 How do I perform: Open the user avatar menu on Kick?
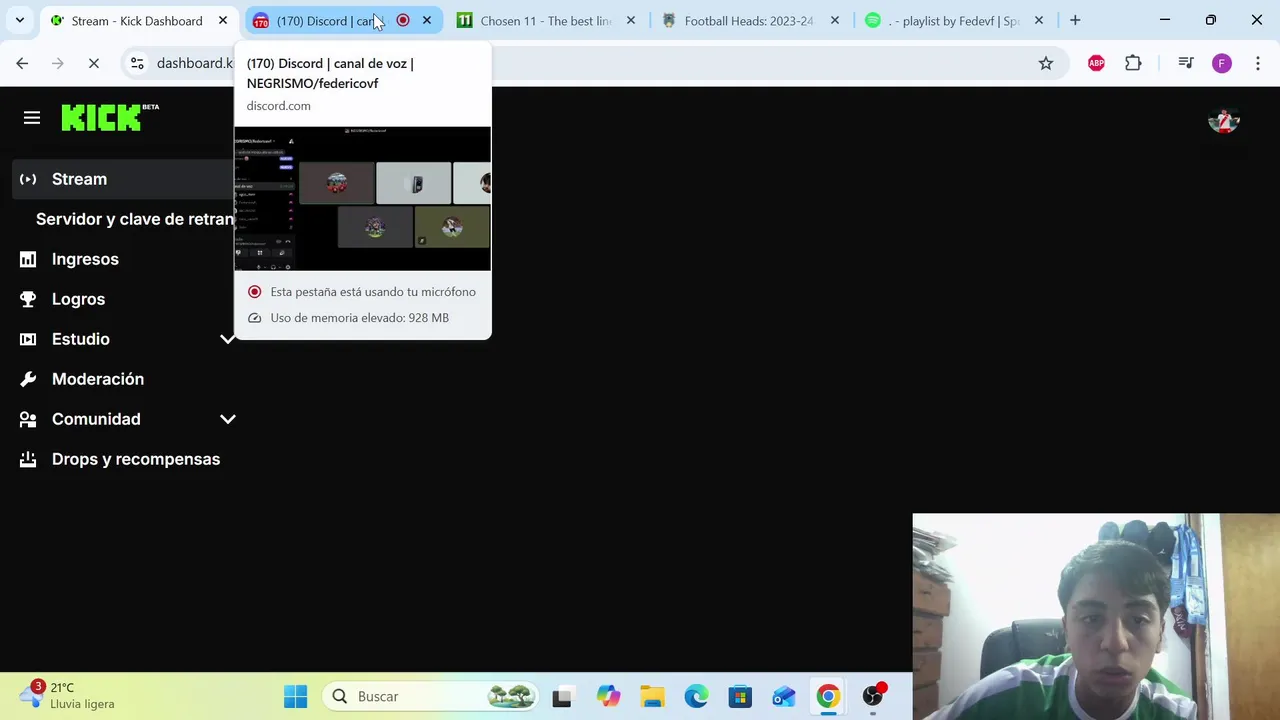click(x=1224, y=120)
